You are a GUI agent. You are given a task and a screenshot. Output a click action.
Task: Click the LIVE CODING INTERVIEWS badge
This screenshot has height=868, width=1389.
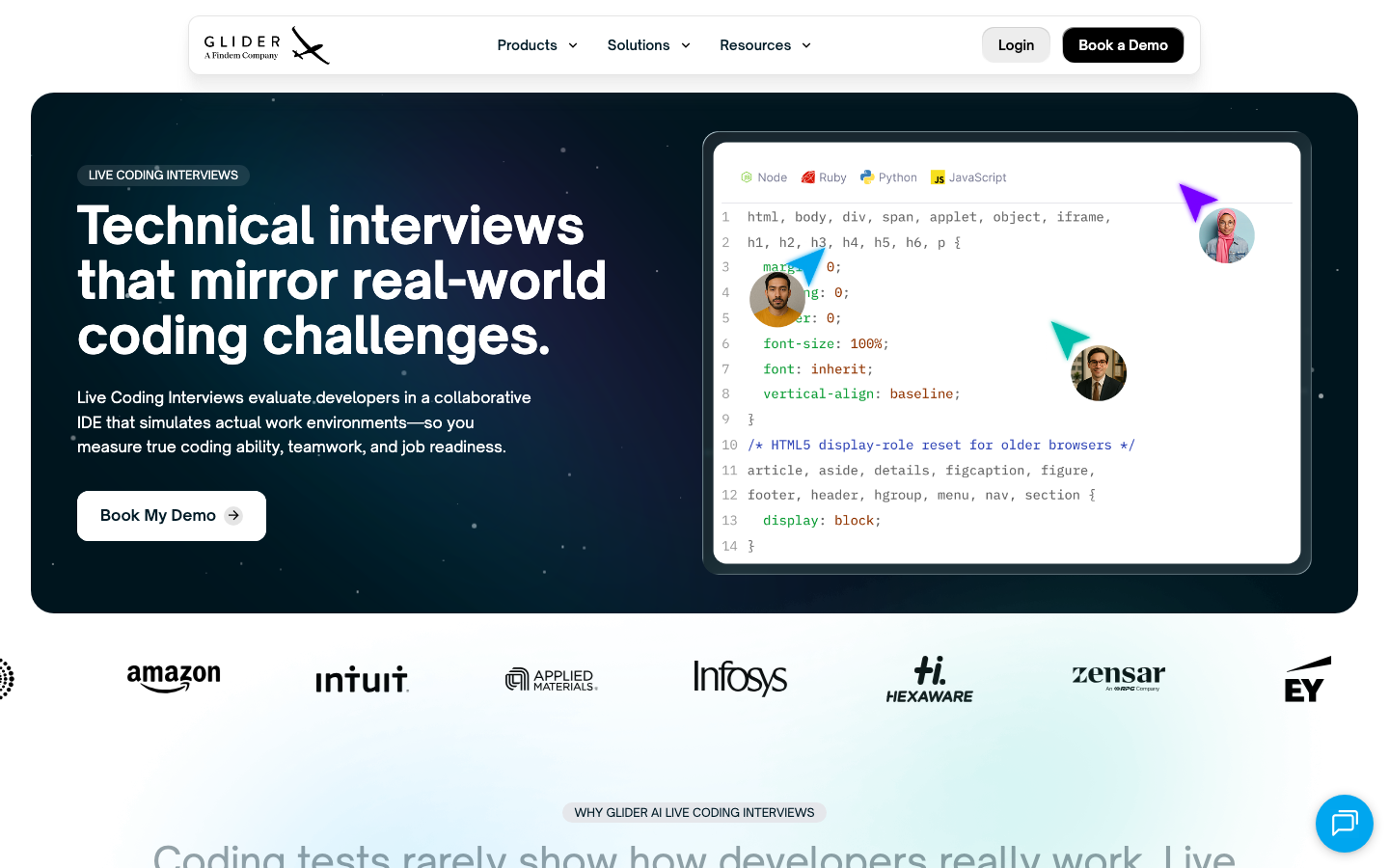(x=163, y=176)
